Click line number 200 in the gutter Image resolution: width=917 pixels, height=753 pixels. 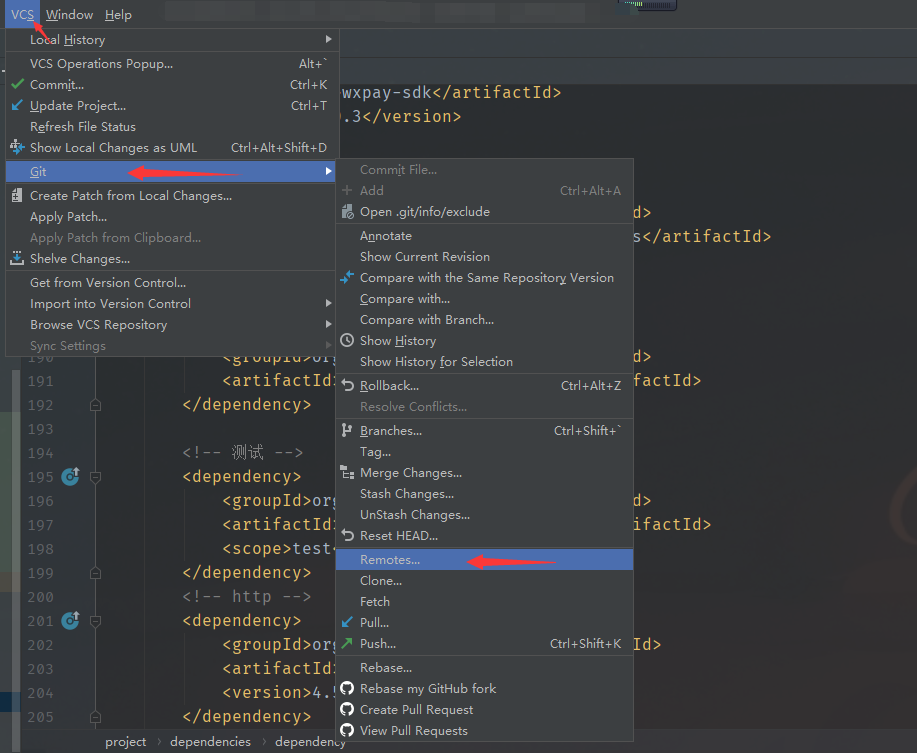[x=40, y=597]
